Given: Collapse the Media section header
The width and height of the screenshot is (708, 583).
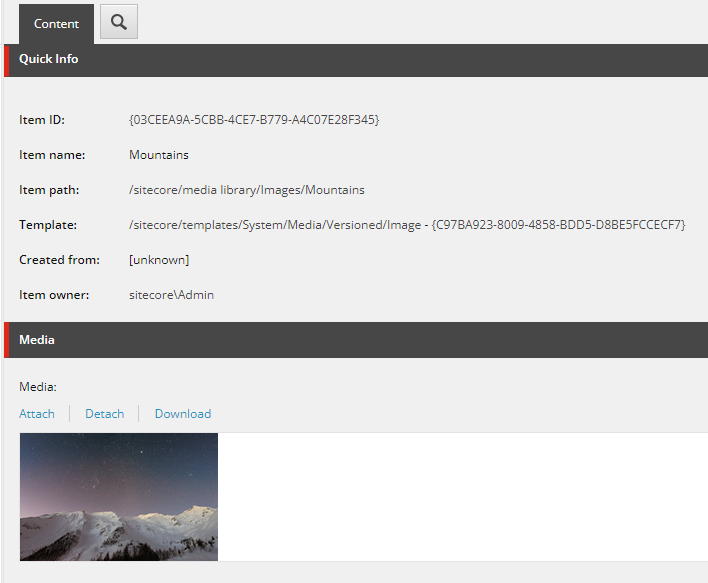Looking at the screenshot, I should click(37, 340).
